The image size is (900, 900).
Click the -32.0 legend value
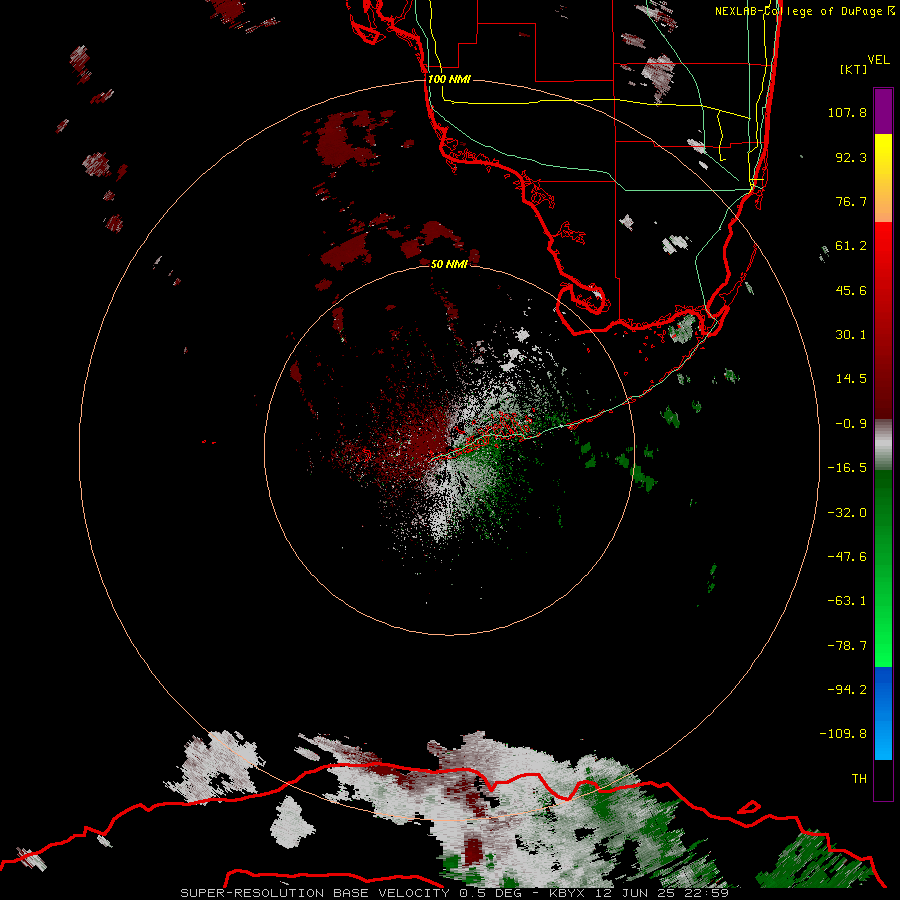pyautogui.click(x=847, y=513)
